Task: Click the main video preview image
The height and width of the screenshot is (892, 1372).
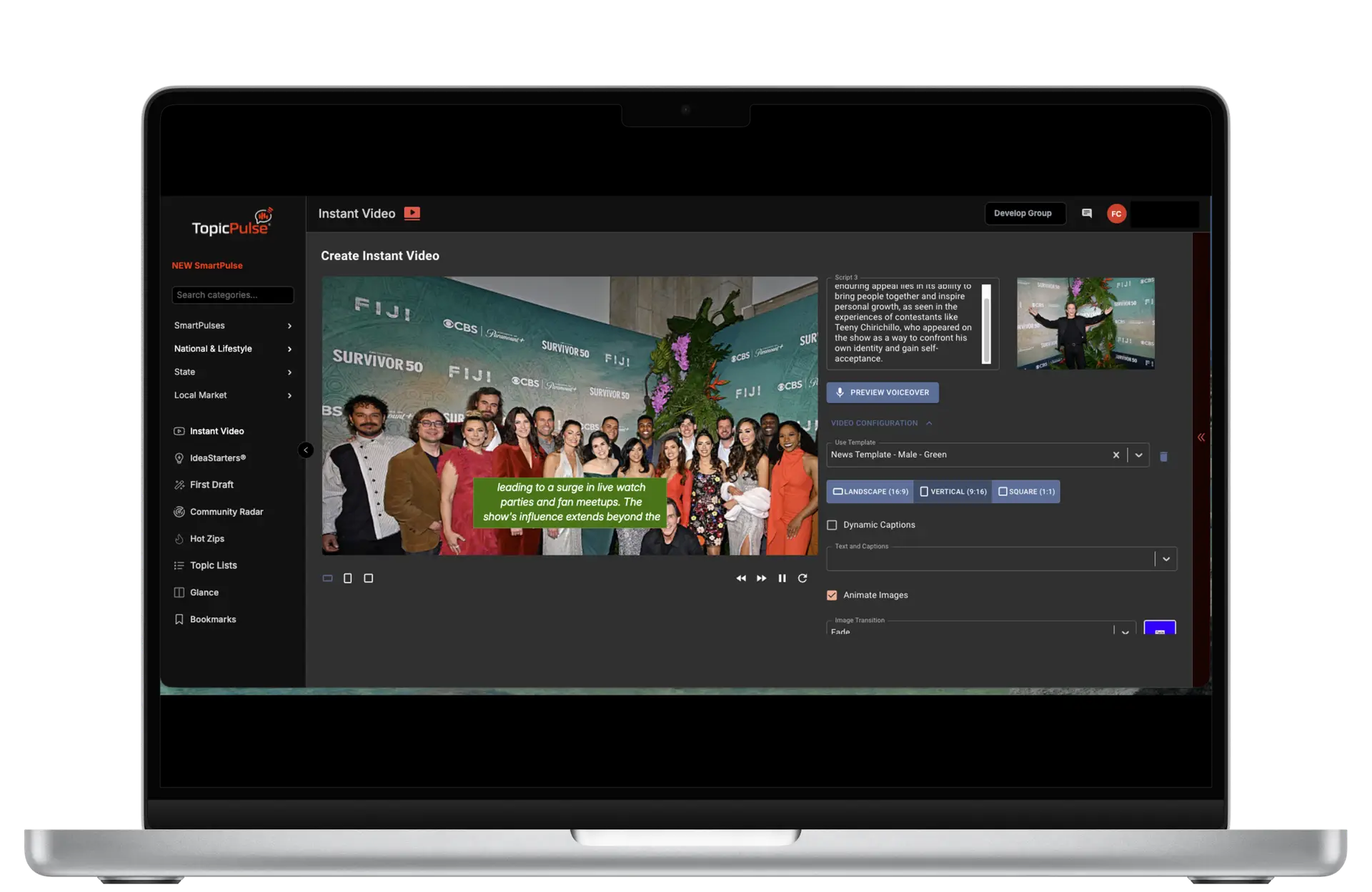Action: tap(570, 416)
